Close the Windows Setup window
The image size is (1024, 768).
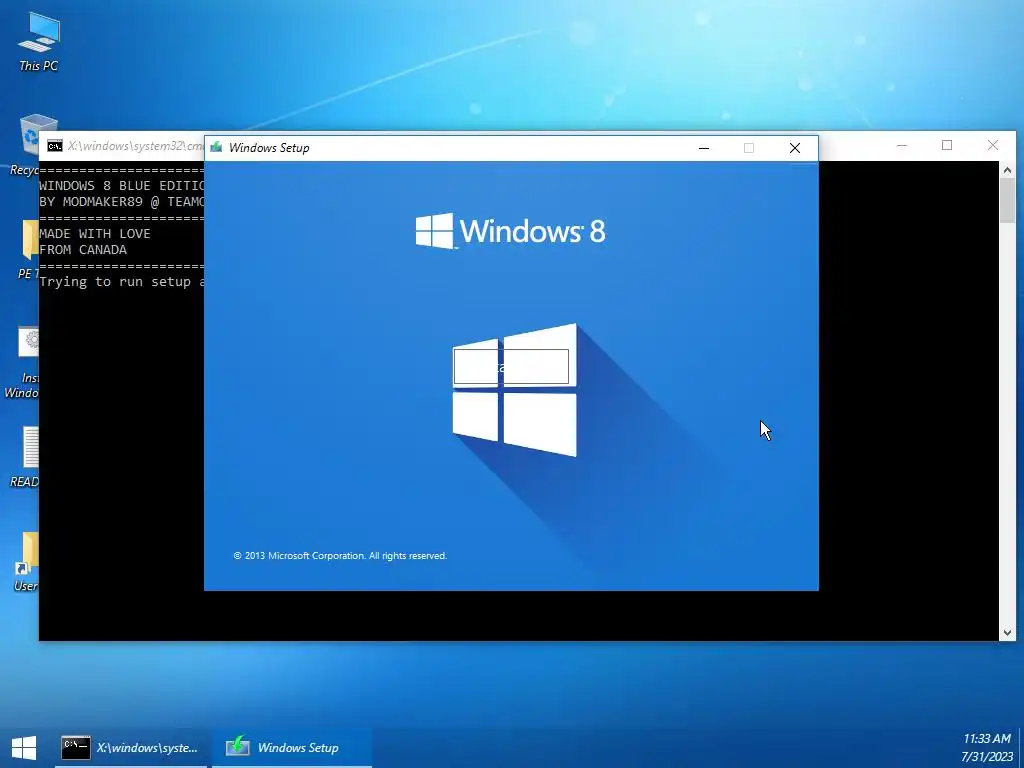tap(795, 148)
